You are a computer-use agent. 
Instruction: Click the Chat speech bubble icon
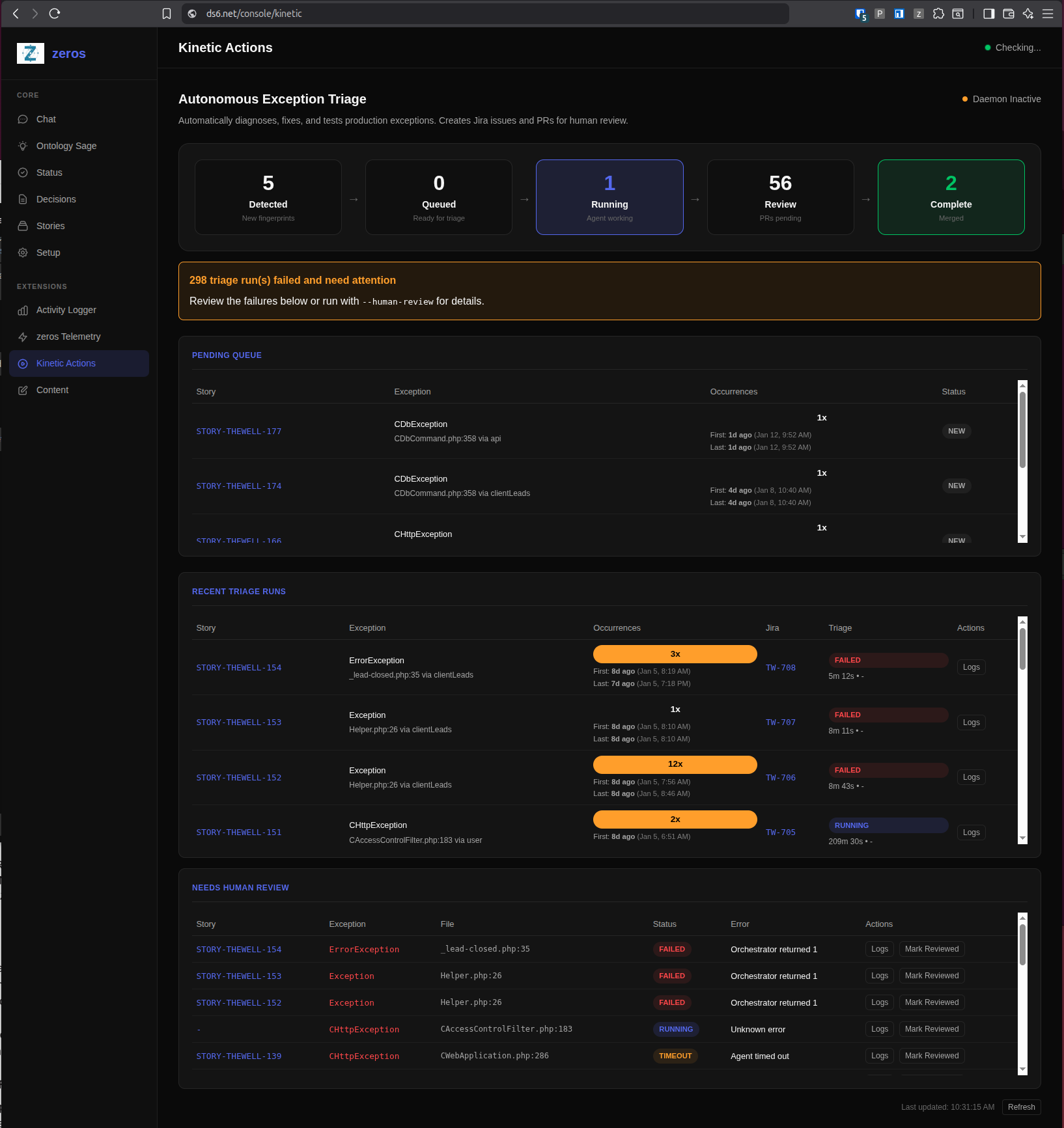point(23,119)
